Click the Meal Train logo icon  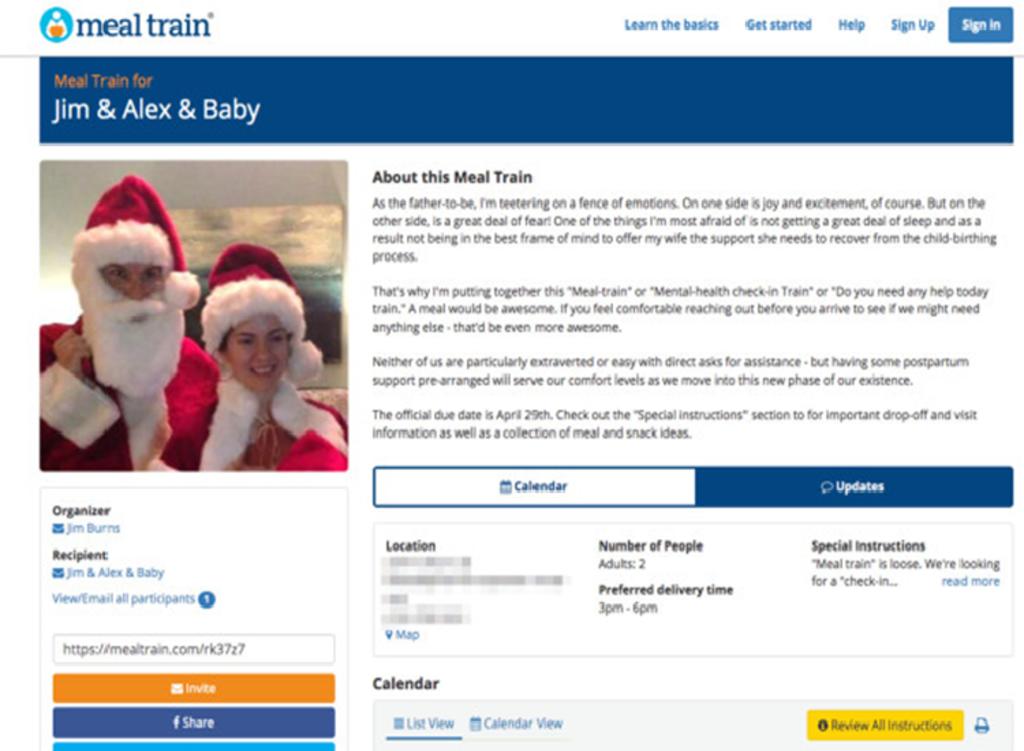(56, 25)
